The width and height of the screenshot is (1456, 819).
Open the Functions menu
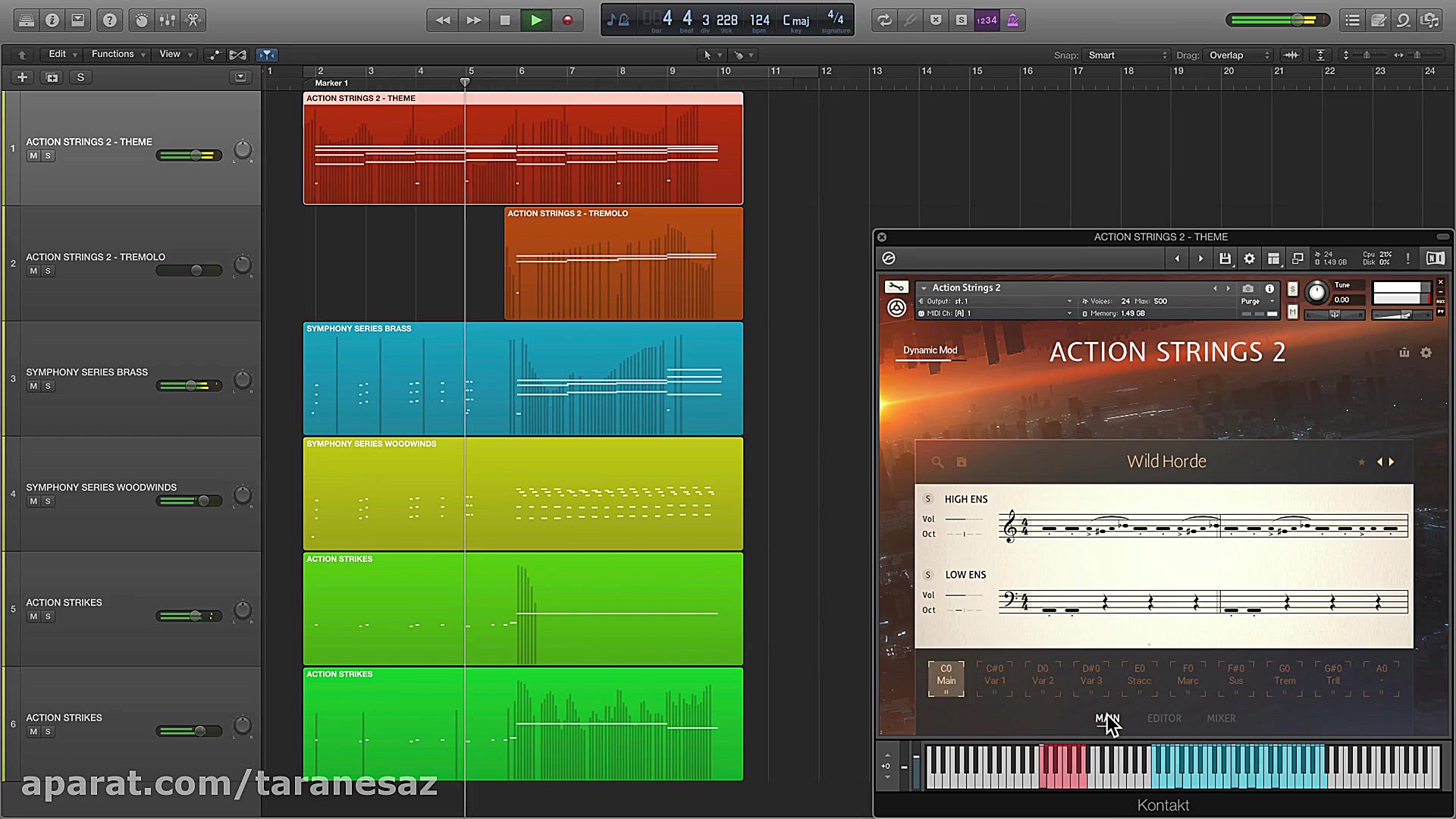click(x=112, y=54)
